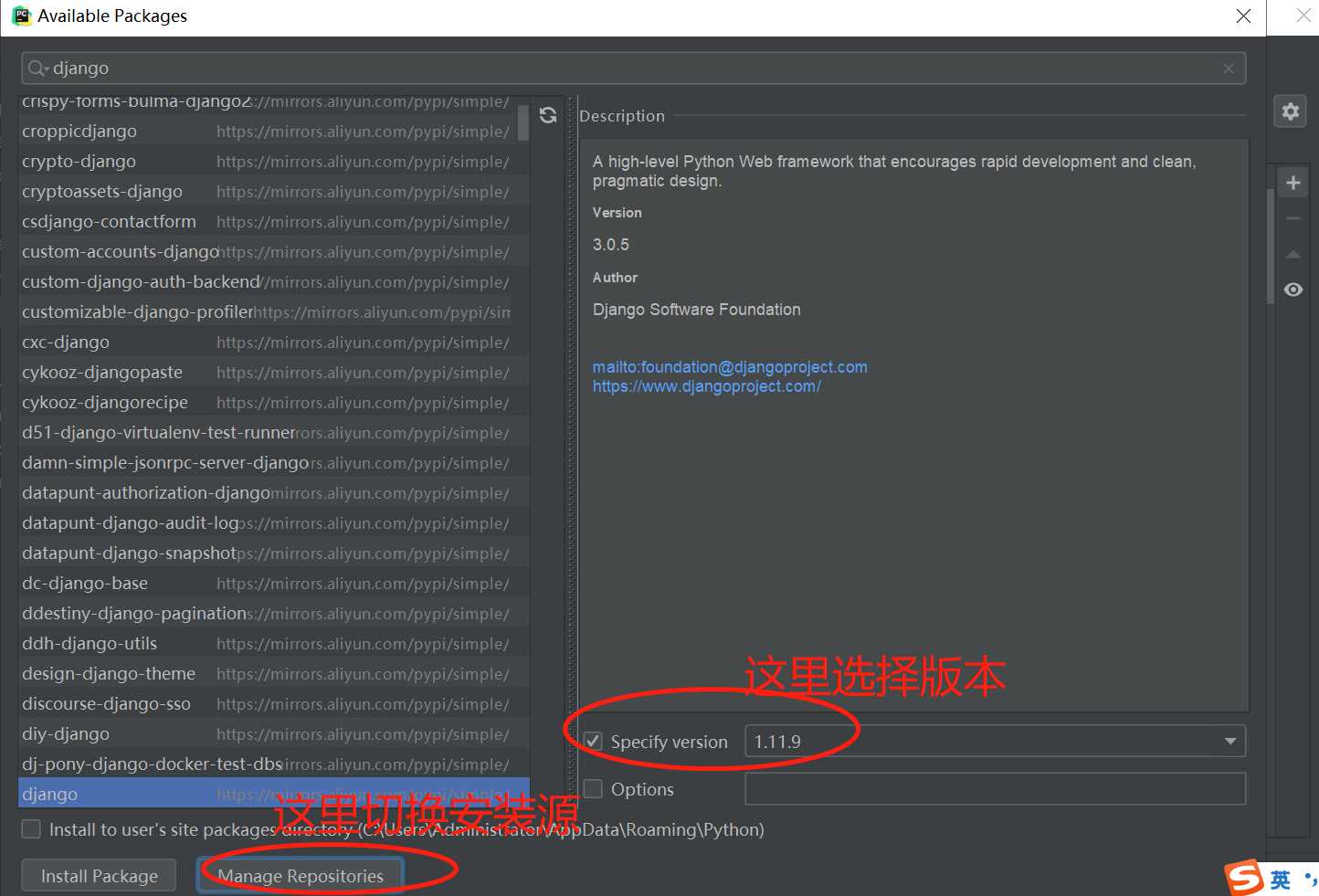Select the django package row
The height and width of the screenshot is (896, 1319).
pos(274,794)
